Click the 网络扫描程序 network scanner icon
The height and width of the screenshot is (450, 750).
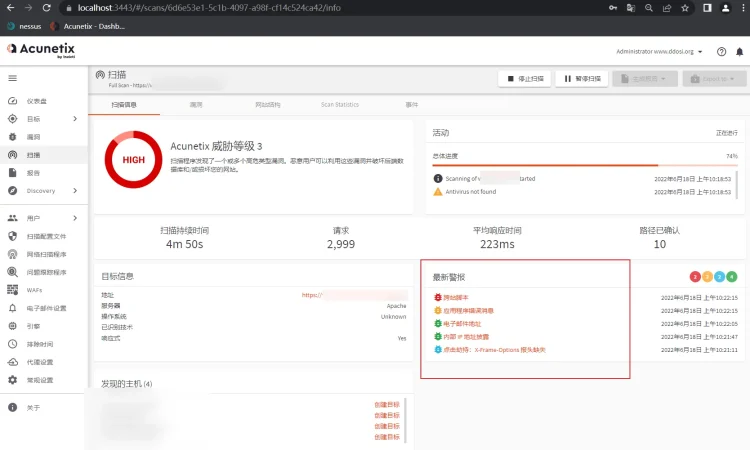point(12,254)
